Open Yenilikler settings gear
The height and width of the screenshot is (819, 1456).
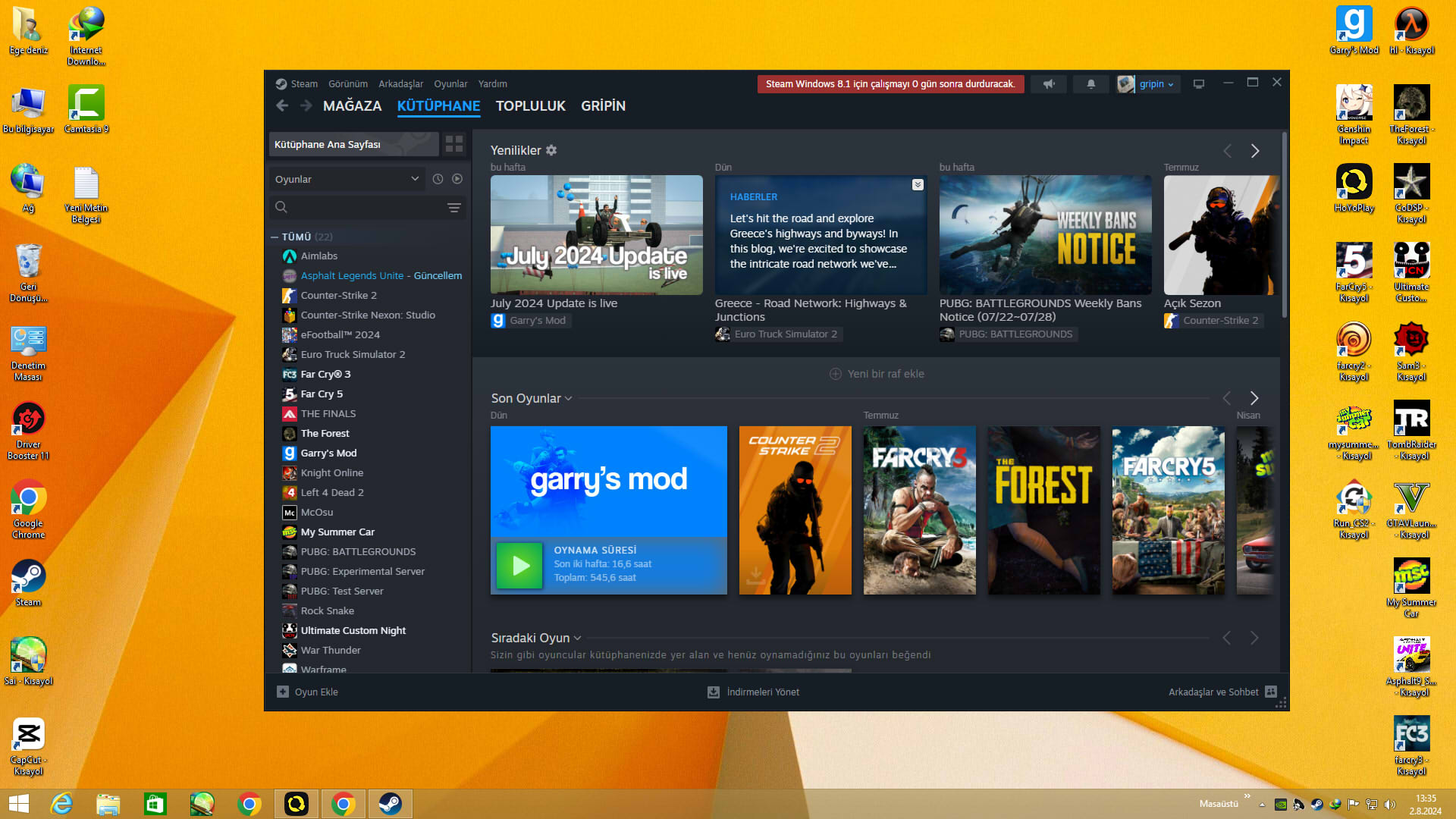pos(551,150)
